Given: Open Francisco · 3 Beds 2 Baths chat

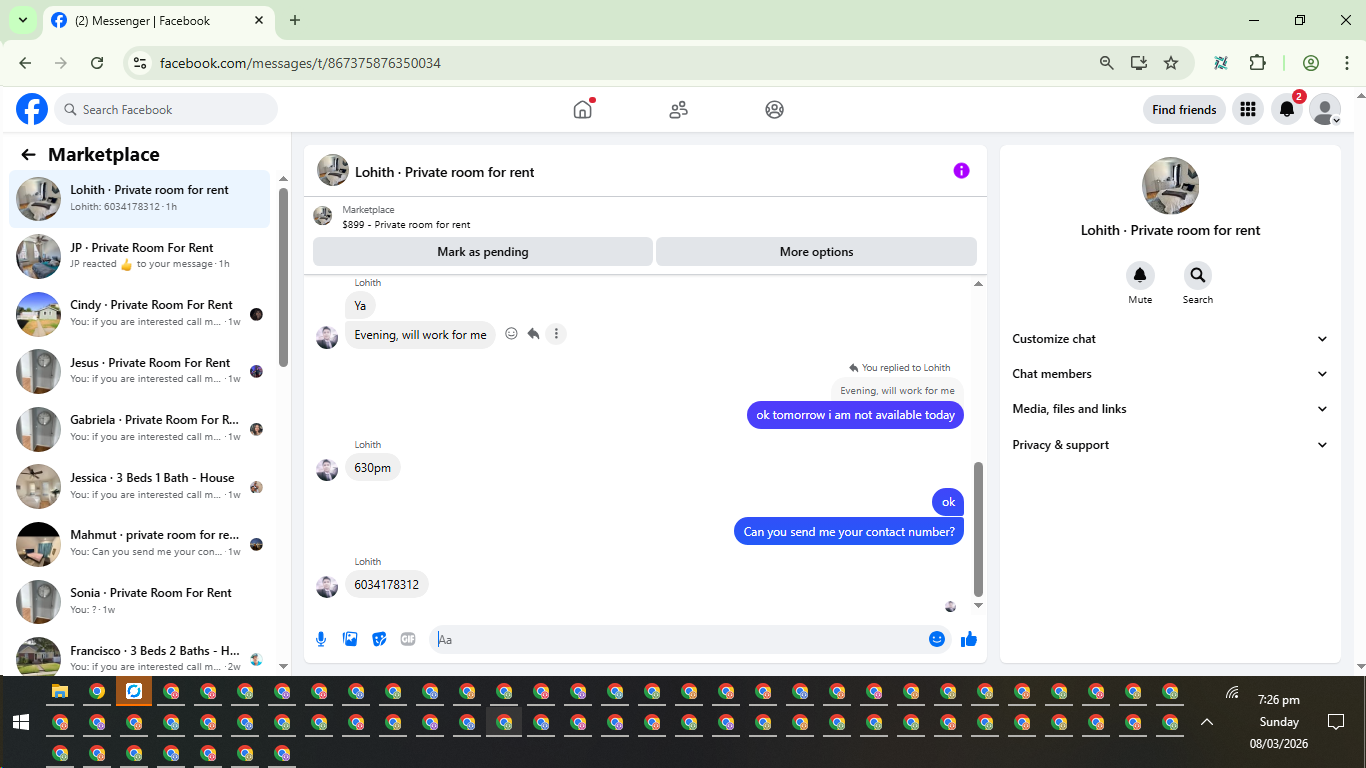Looking at the screenshot, I should (140, 653).
